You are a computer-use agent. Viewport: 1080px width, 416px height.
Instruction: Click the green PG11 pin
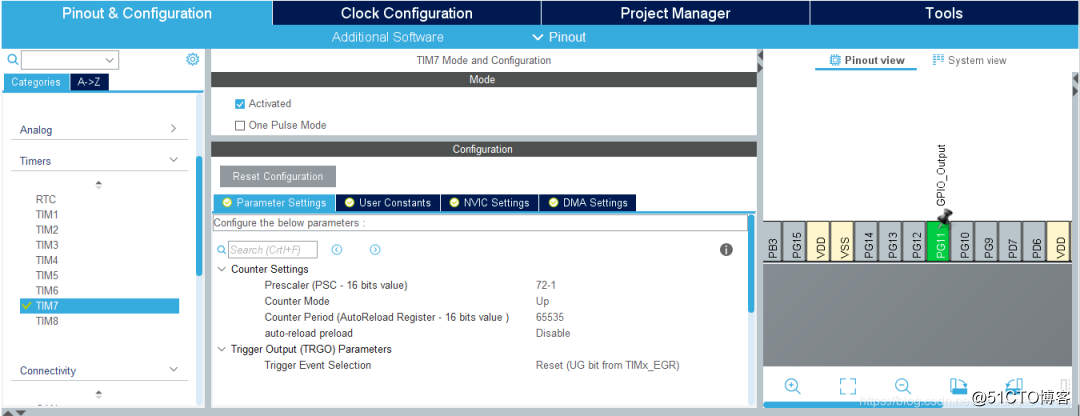940,242
